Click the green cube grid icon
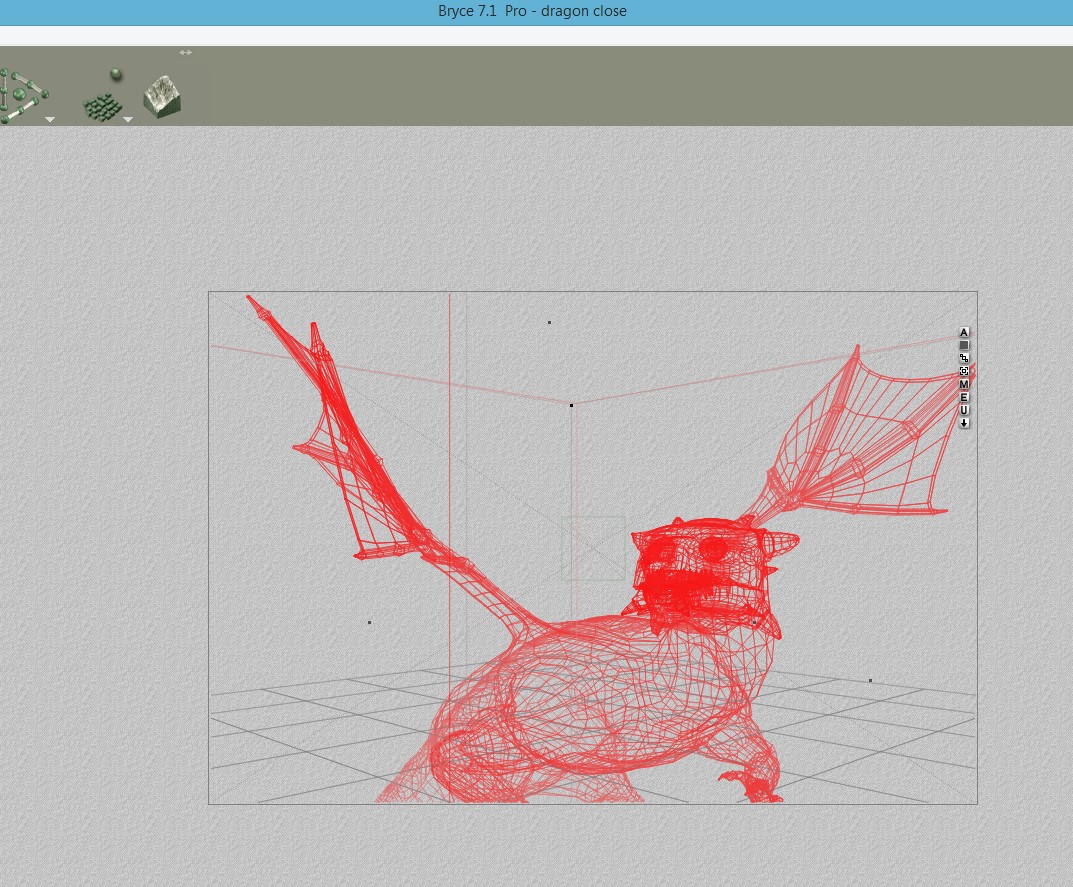The image size is (1073, 887). pyautogui.click(x=102, y=107)
